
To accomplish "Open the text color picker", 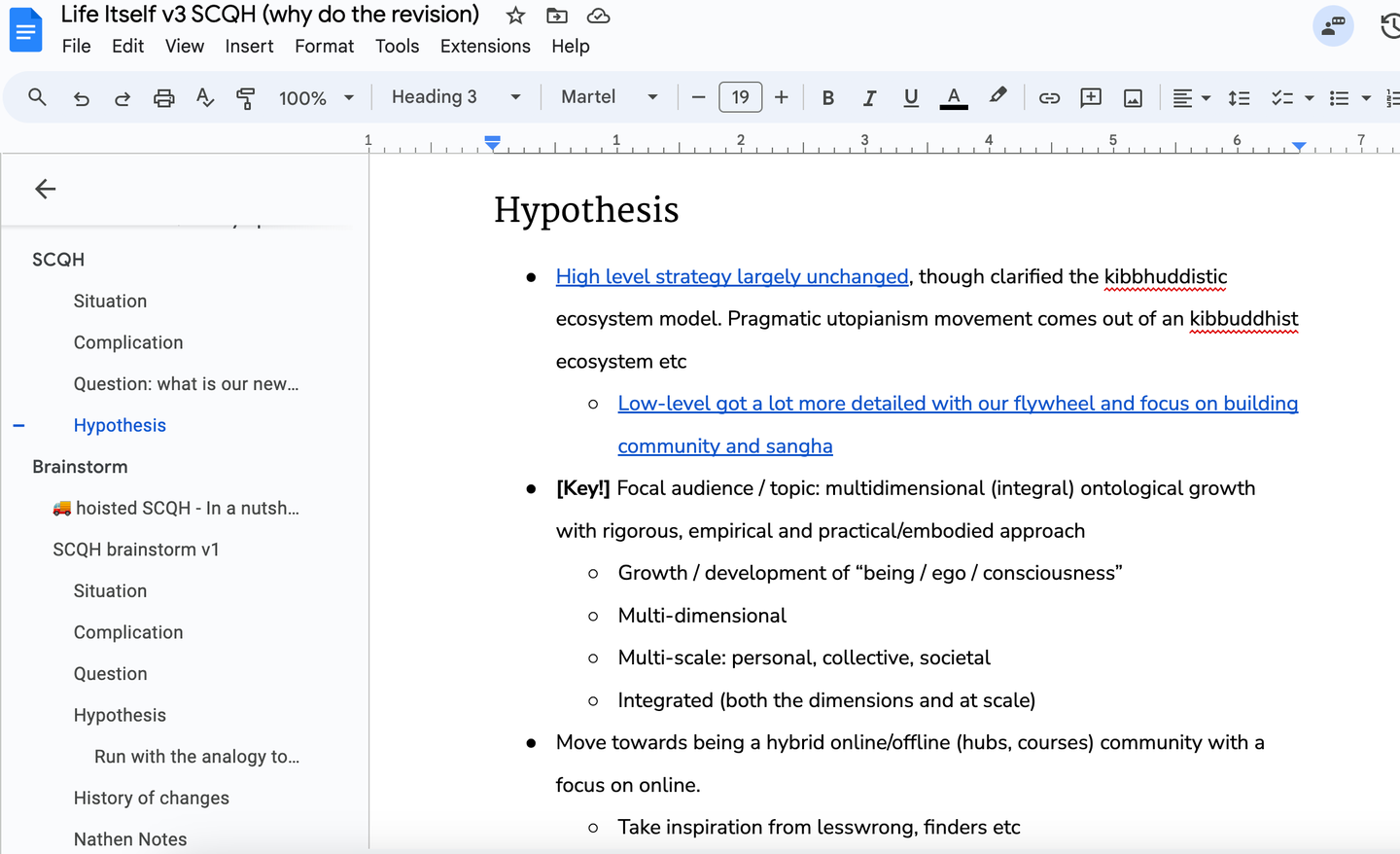I will pyautogui.click(x=954, y=97).
